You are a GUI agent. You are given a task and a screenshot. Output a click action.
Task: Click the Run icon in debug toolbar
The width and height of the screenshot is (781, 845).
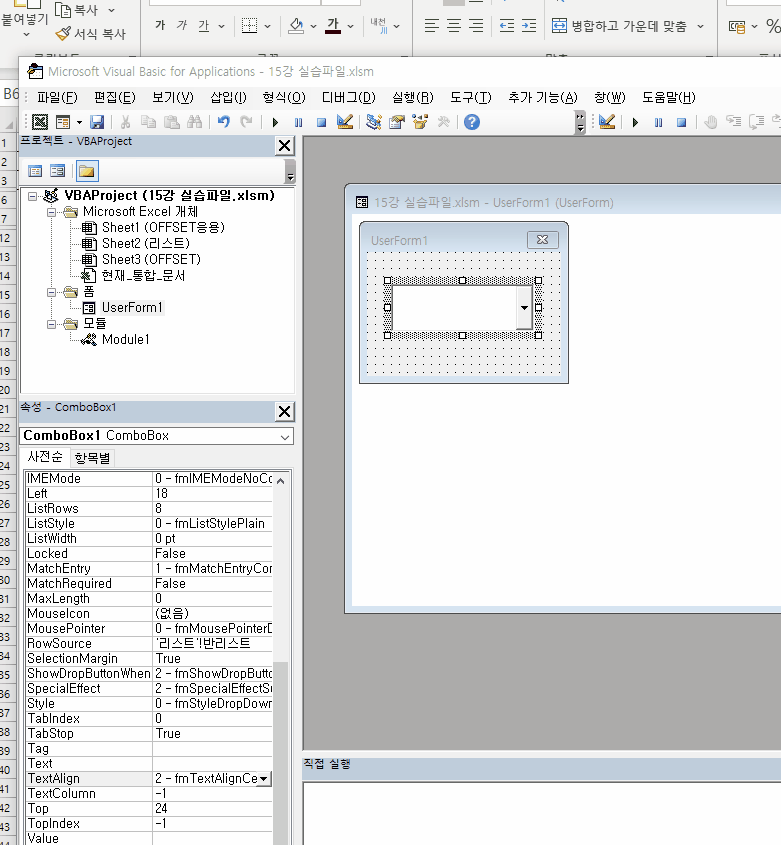click(635, 123)
